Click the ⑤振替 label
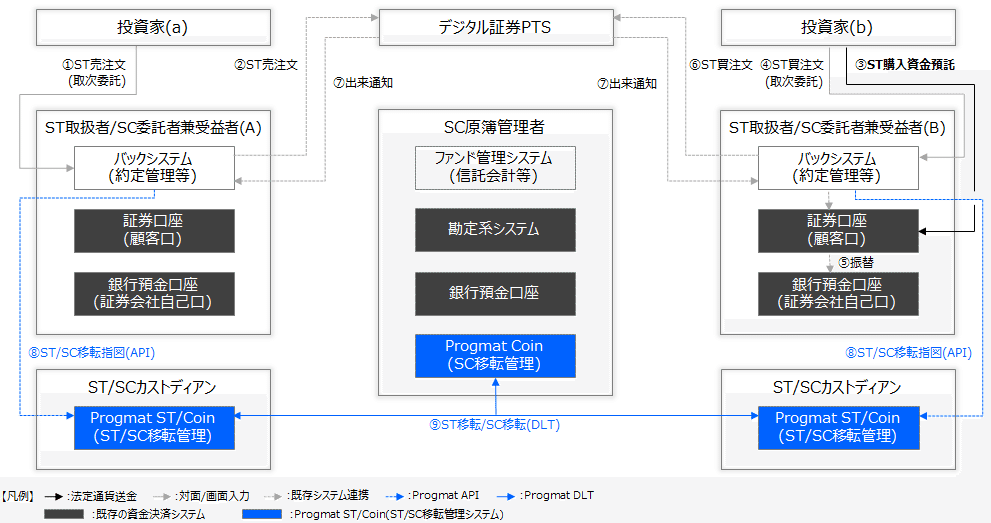The height and width of the screenshot is (523, 991). click(856, 263)
